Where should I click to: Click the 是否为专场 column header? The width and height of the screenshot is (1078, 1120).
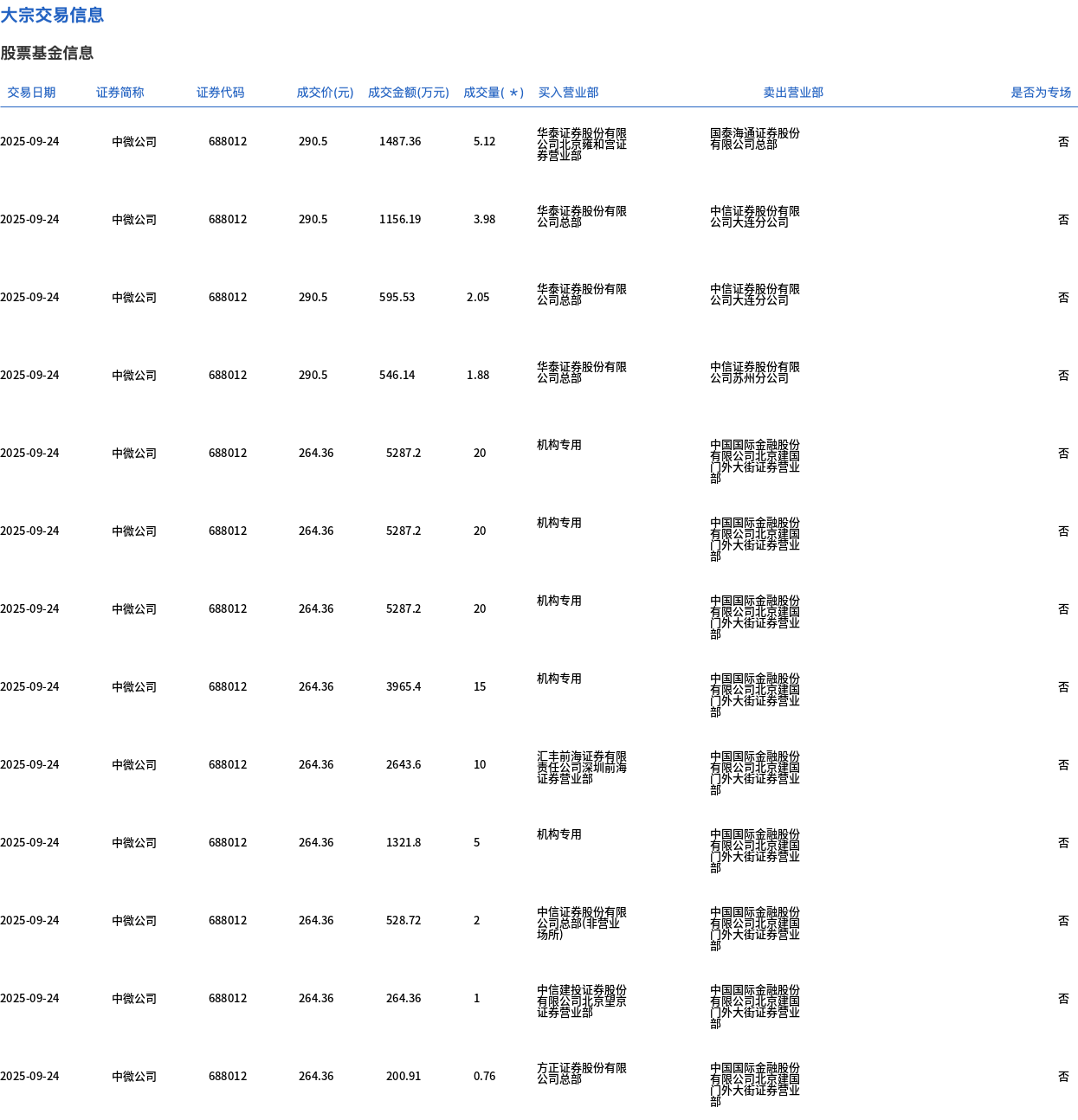click(x=1041, y=93)
